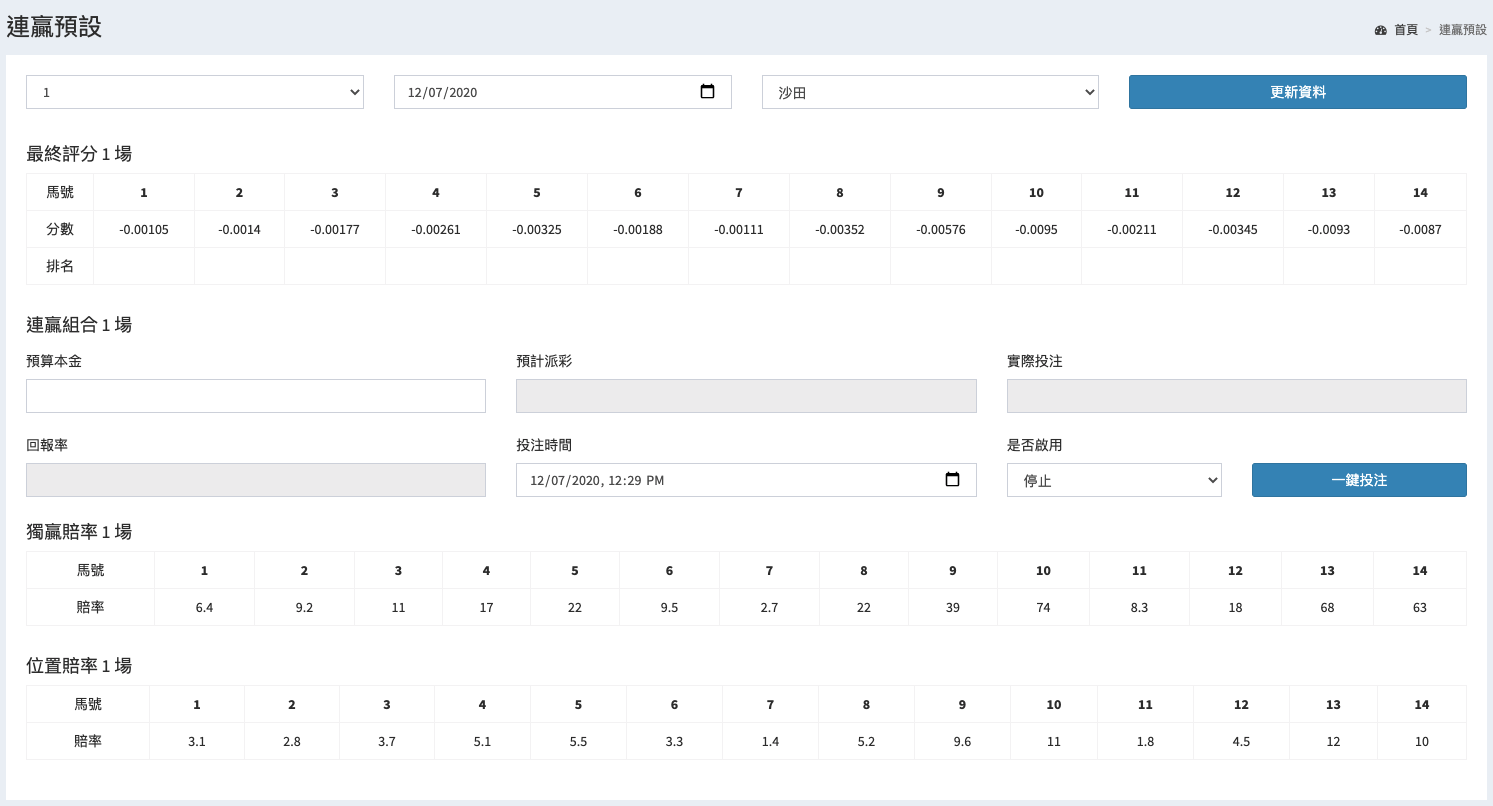
Task: Select score cell -0.00111
Action: (739, 229)
